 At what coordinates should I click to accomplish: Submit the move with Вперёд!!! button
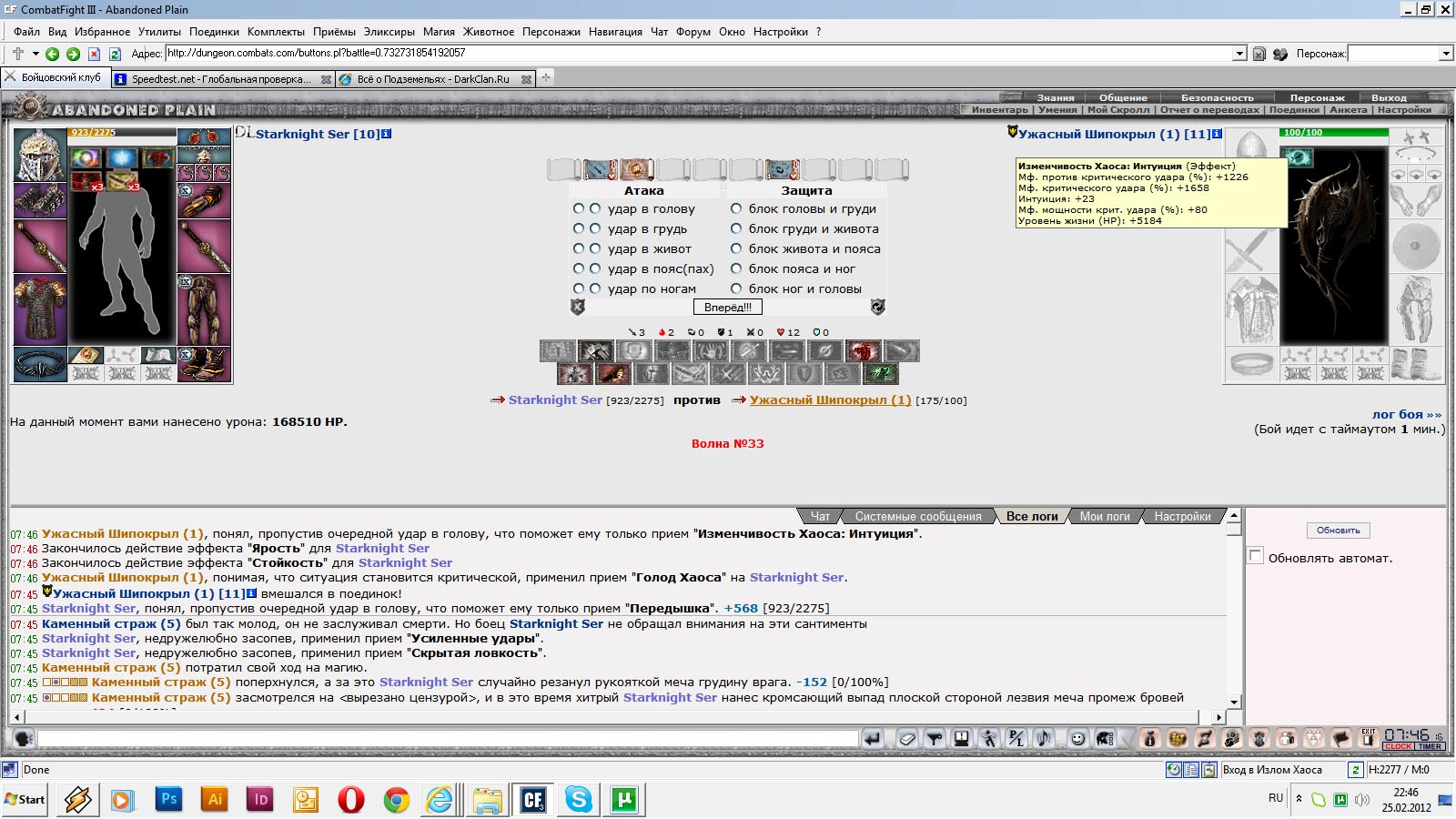728,308
